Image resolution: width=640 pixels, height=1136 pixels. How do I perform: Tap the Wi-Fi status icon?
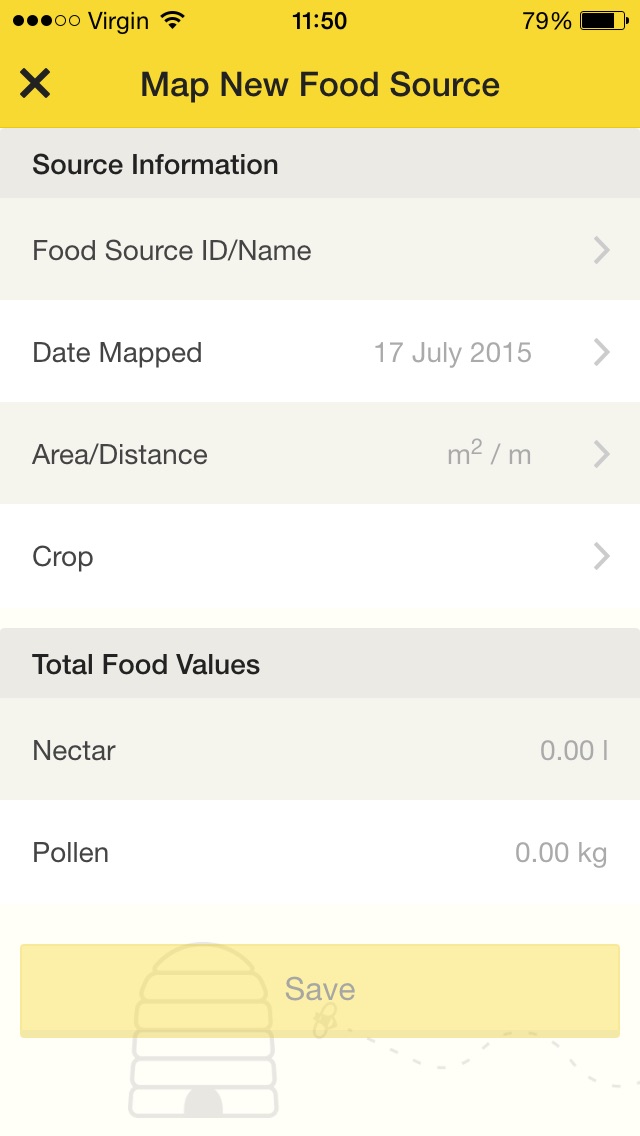173,20
